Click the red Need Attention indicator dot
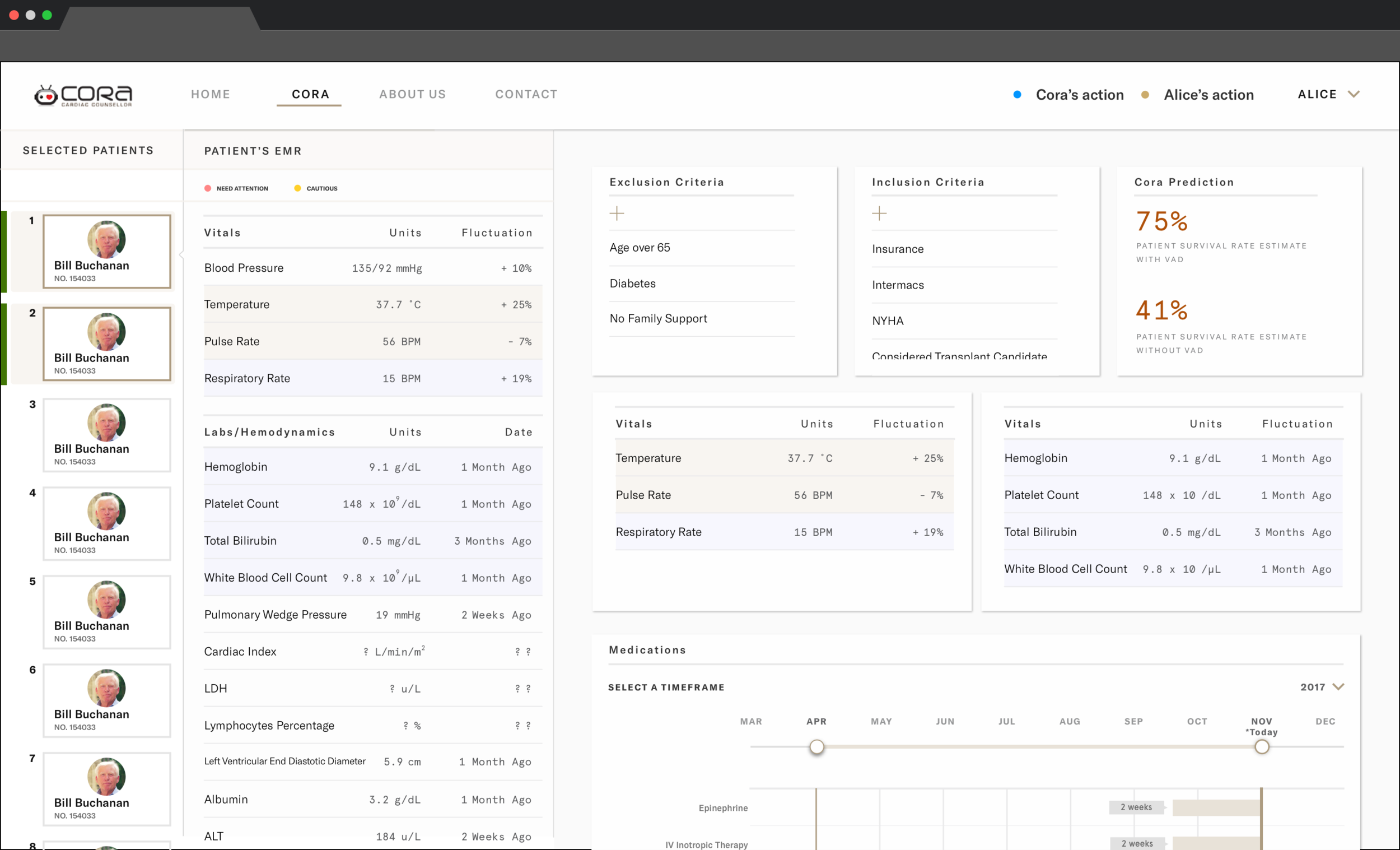 [207, 188]
